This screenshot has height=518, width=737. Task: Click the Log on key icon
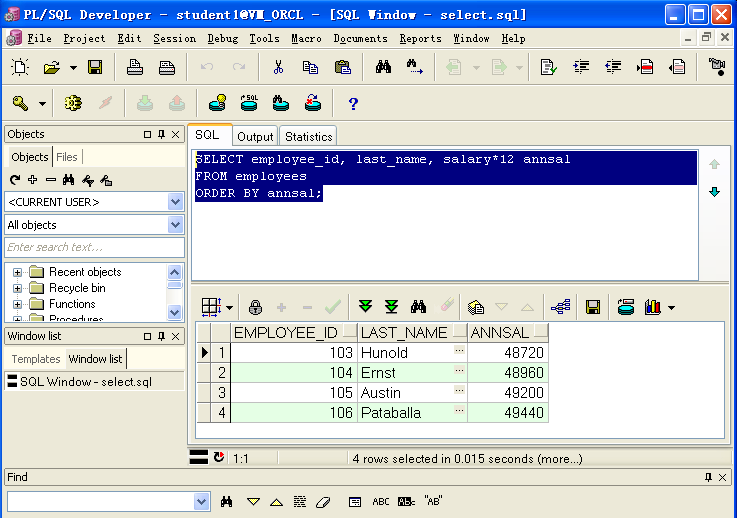[x=20, y=103]
